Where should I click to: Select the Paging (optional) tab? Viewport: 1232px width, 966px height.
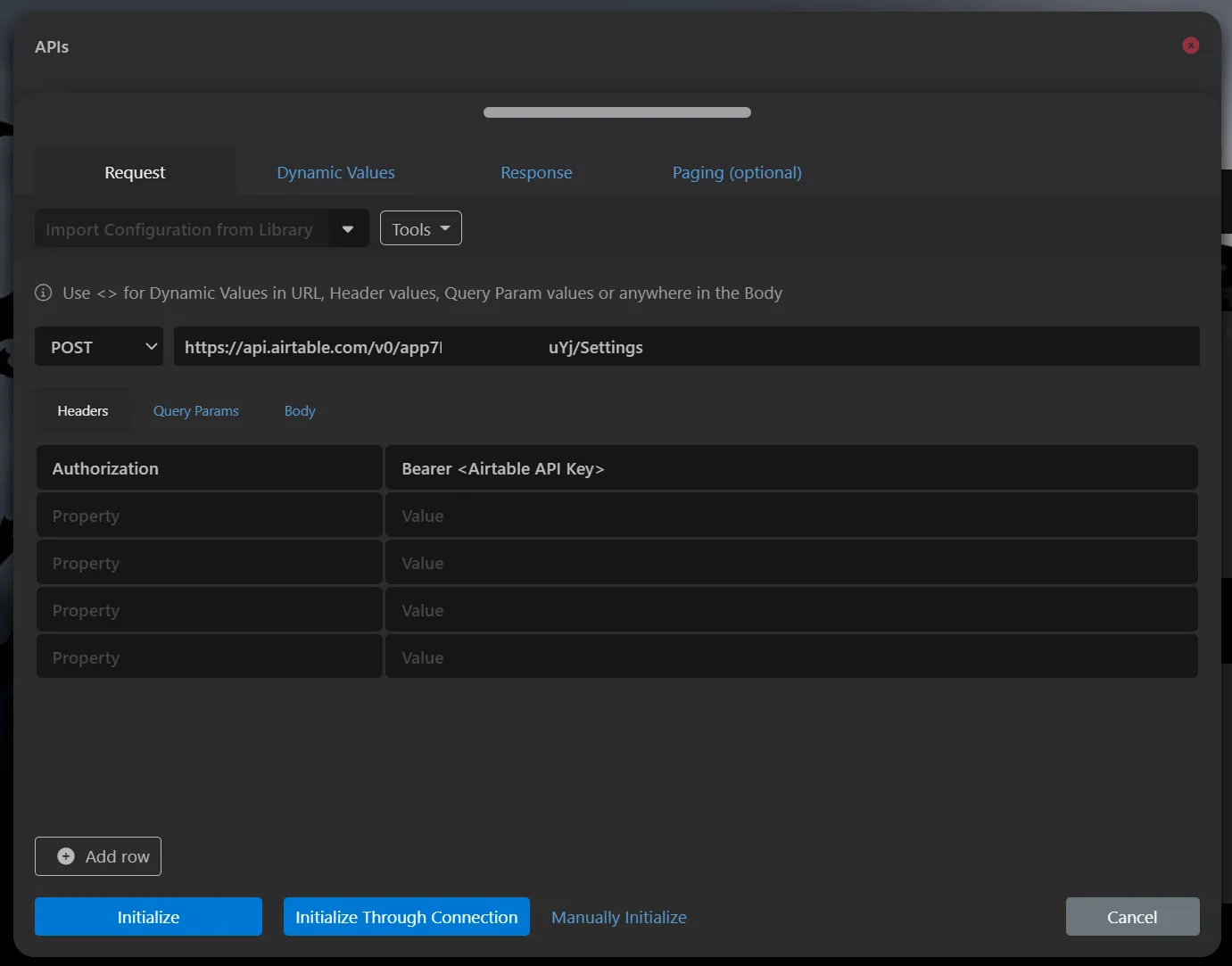tap(737, 172)
